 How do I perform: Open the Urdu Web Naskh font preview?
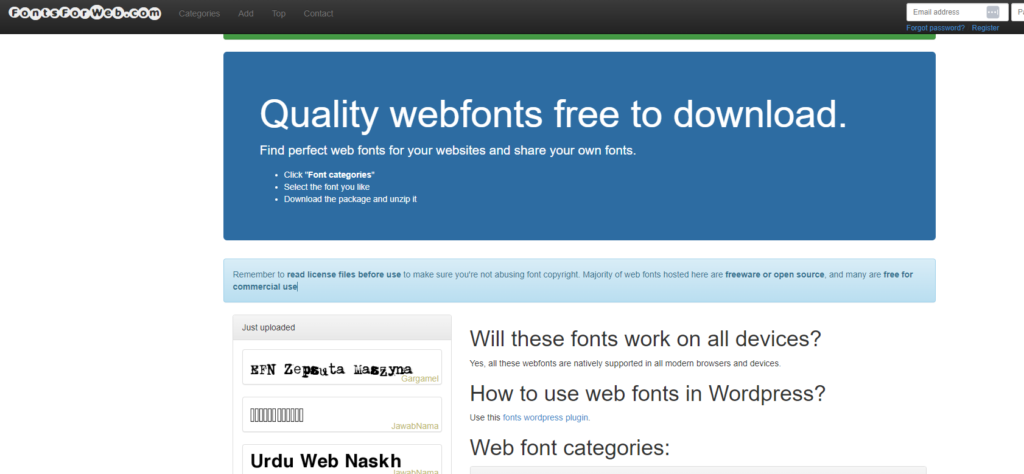tap(342, 459)
